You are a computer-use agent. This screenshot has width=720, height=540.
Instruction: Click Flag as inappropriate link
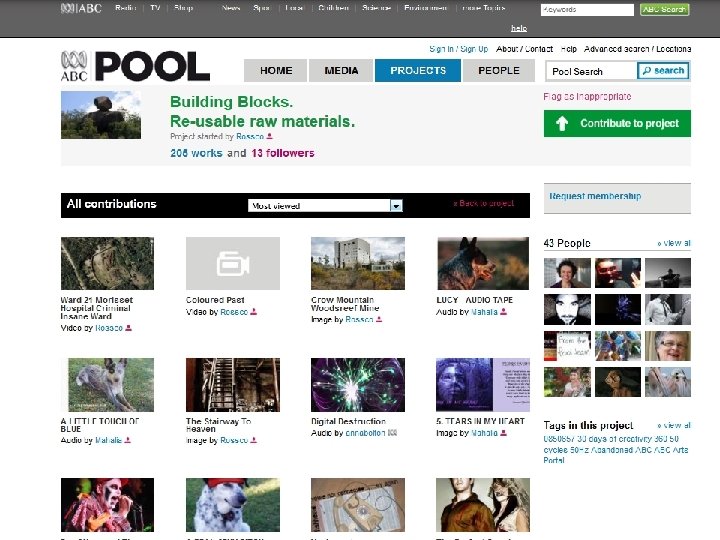(x=587, y=97)
